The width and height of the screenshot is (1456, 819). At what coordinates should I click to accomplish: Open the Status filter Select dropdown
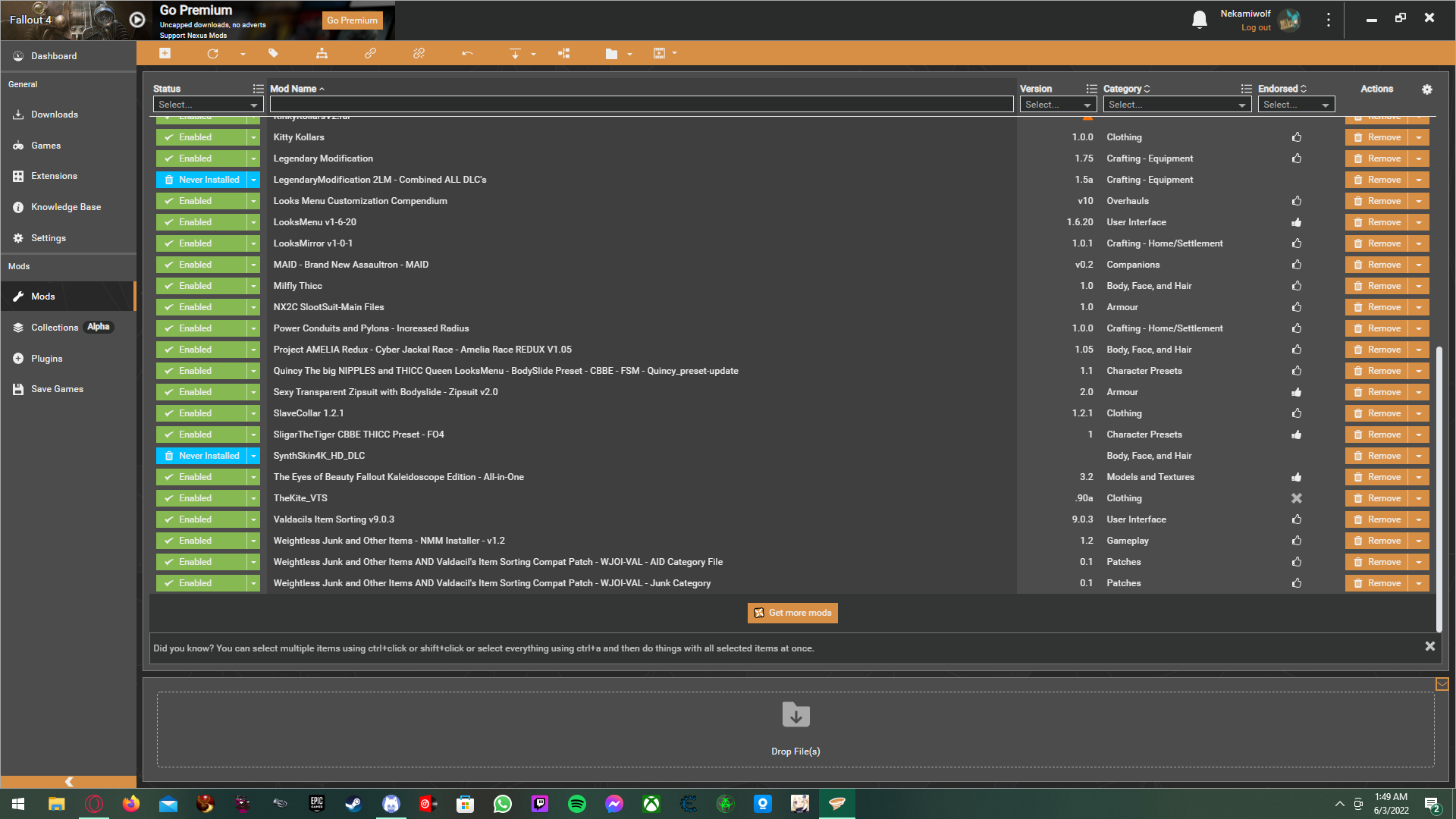pyautogui.click(x=208, y=105)
